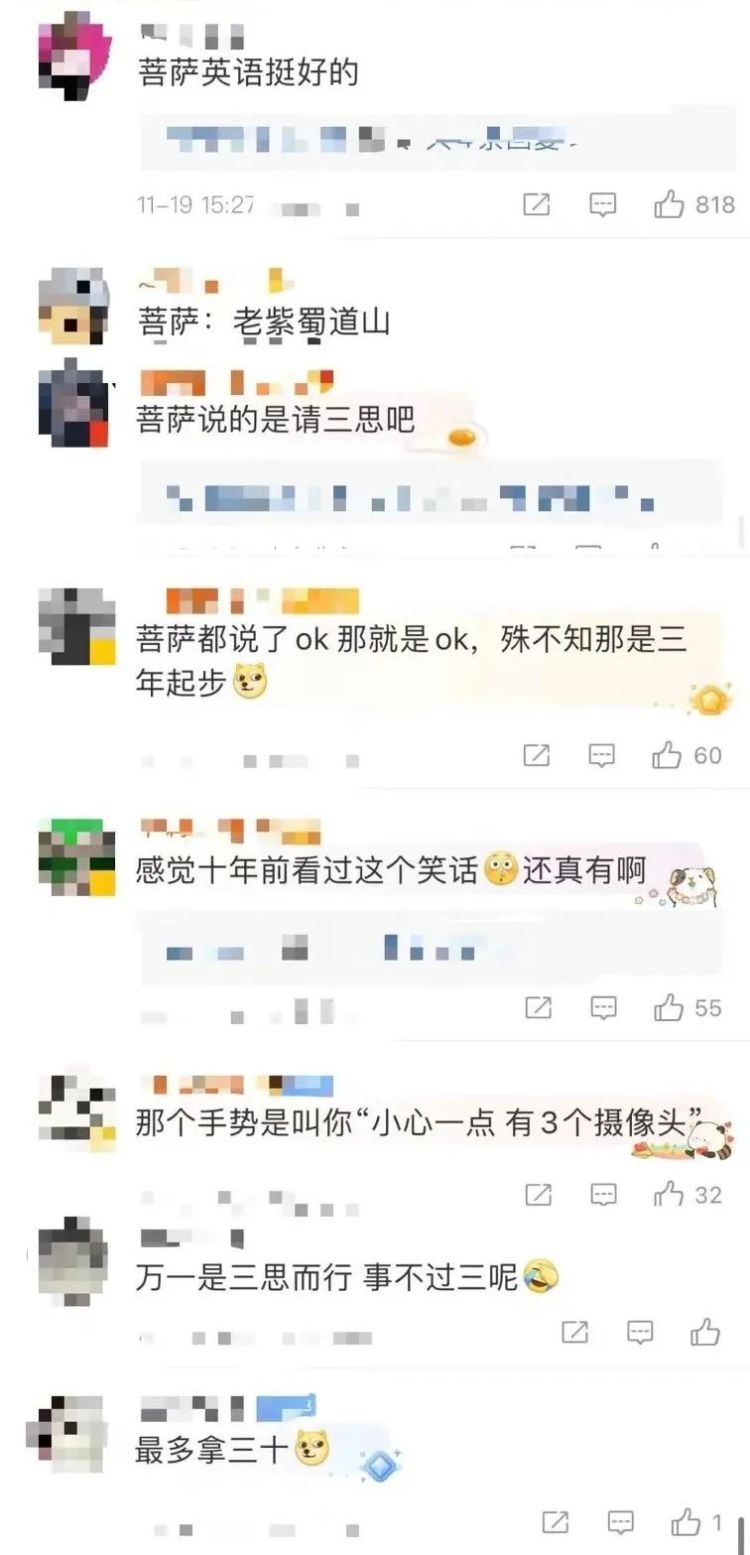Reply to the 三年起步 comment
Viewport: 750px width, 1555px height.
[x=601, y=755]
